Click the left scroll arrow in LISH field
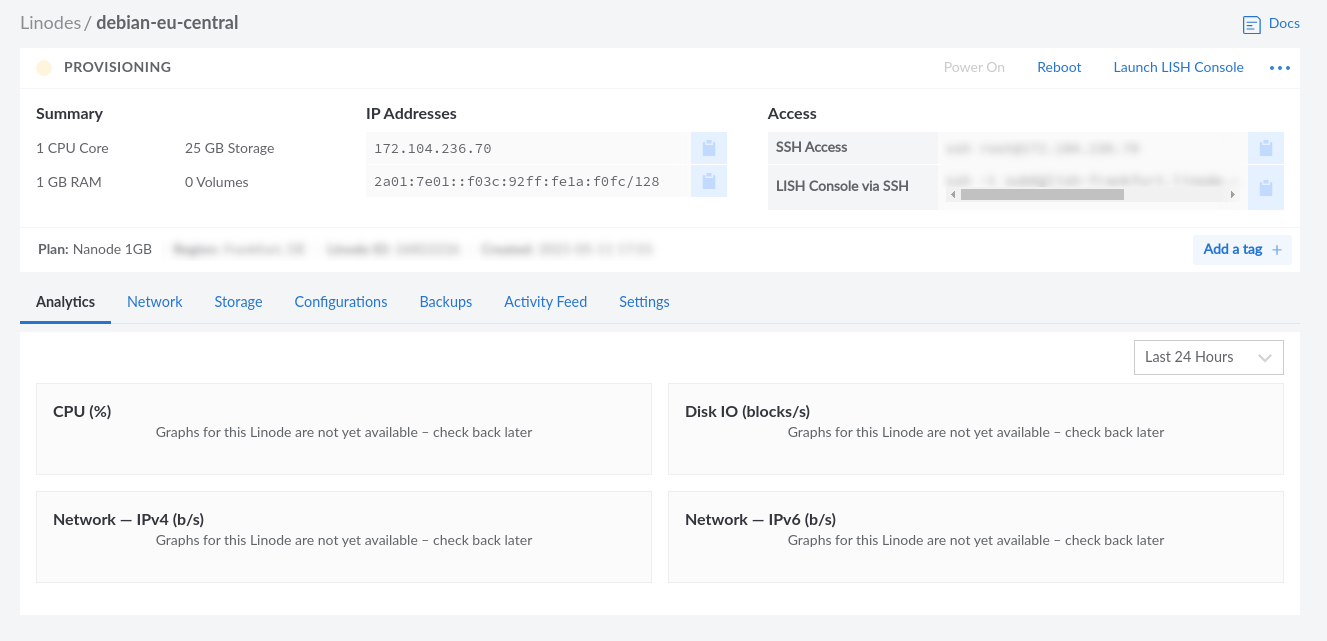This screenshot has height=641, width=1327. coord(952,195)
